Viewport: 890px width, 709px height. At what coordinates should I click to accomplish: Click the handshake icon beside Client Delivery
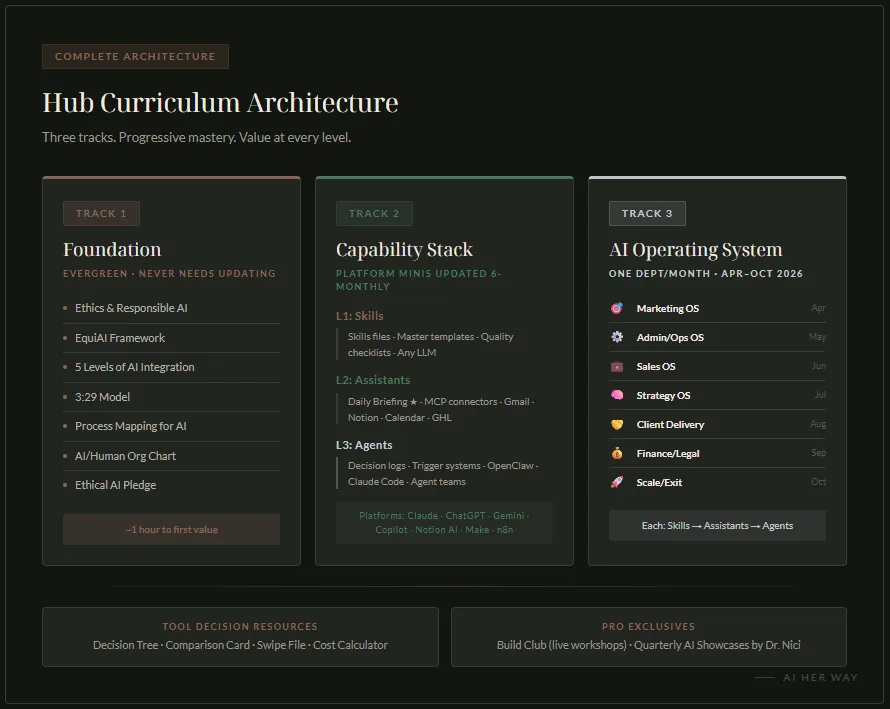(617, 424)
